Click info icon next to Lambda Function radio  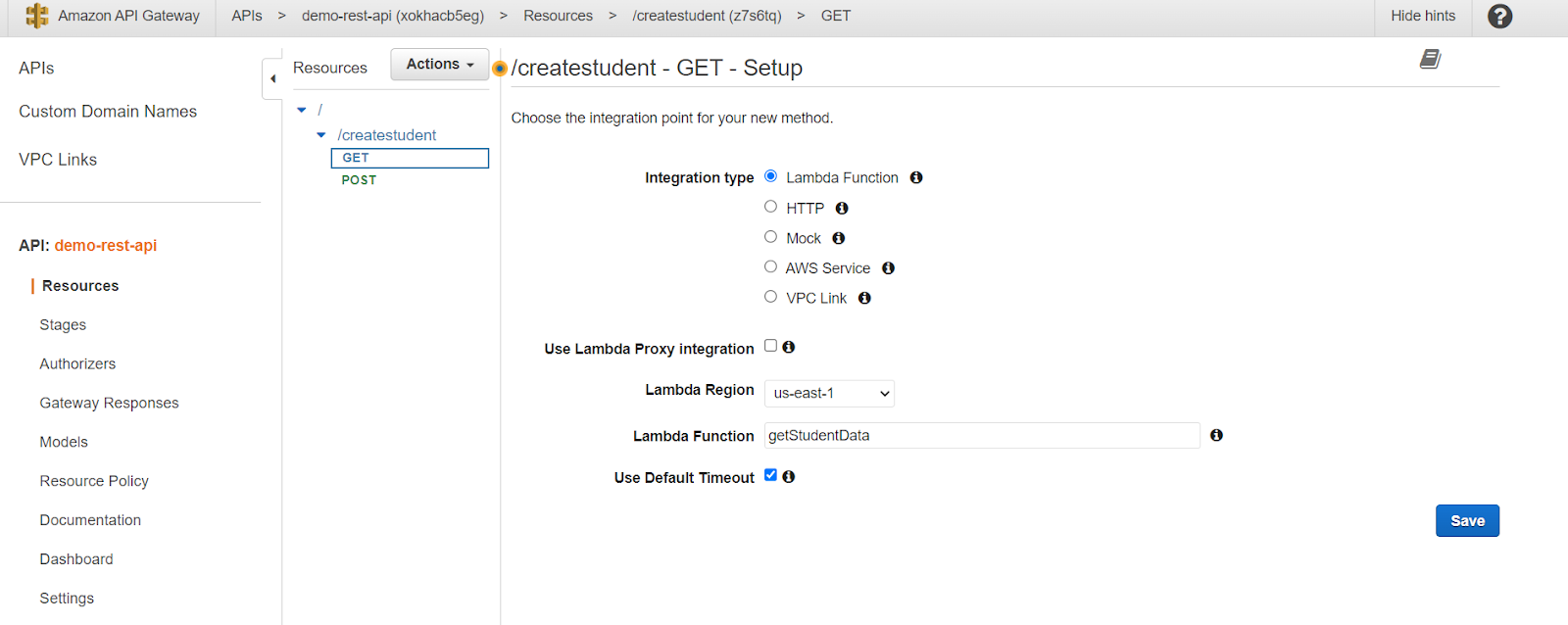point(916,177)
